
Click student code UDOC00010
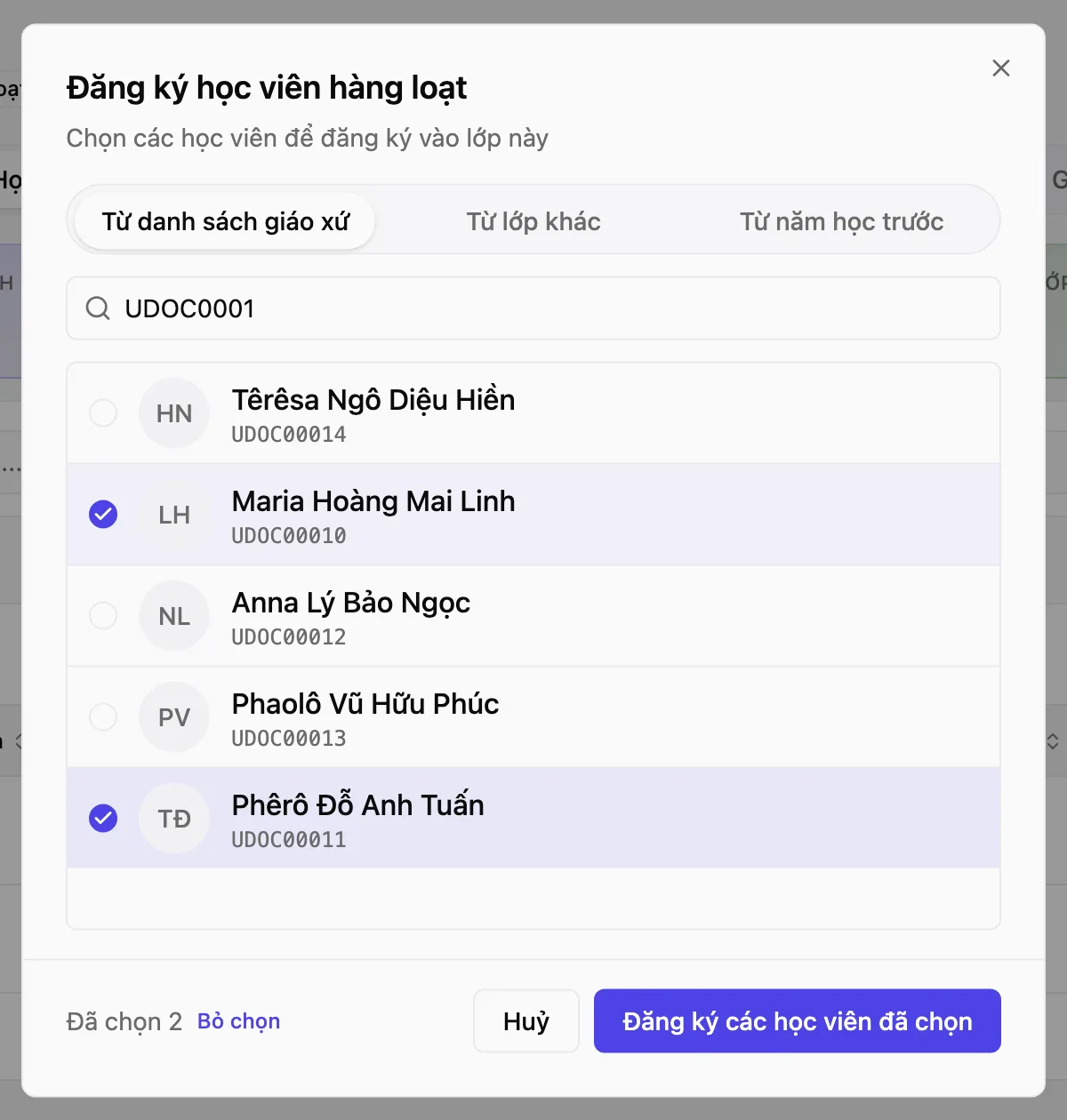point(289,536)
